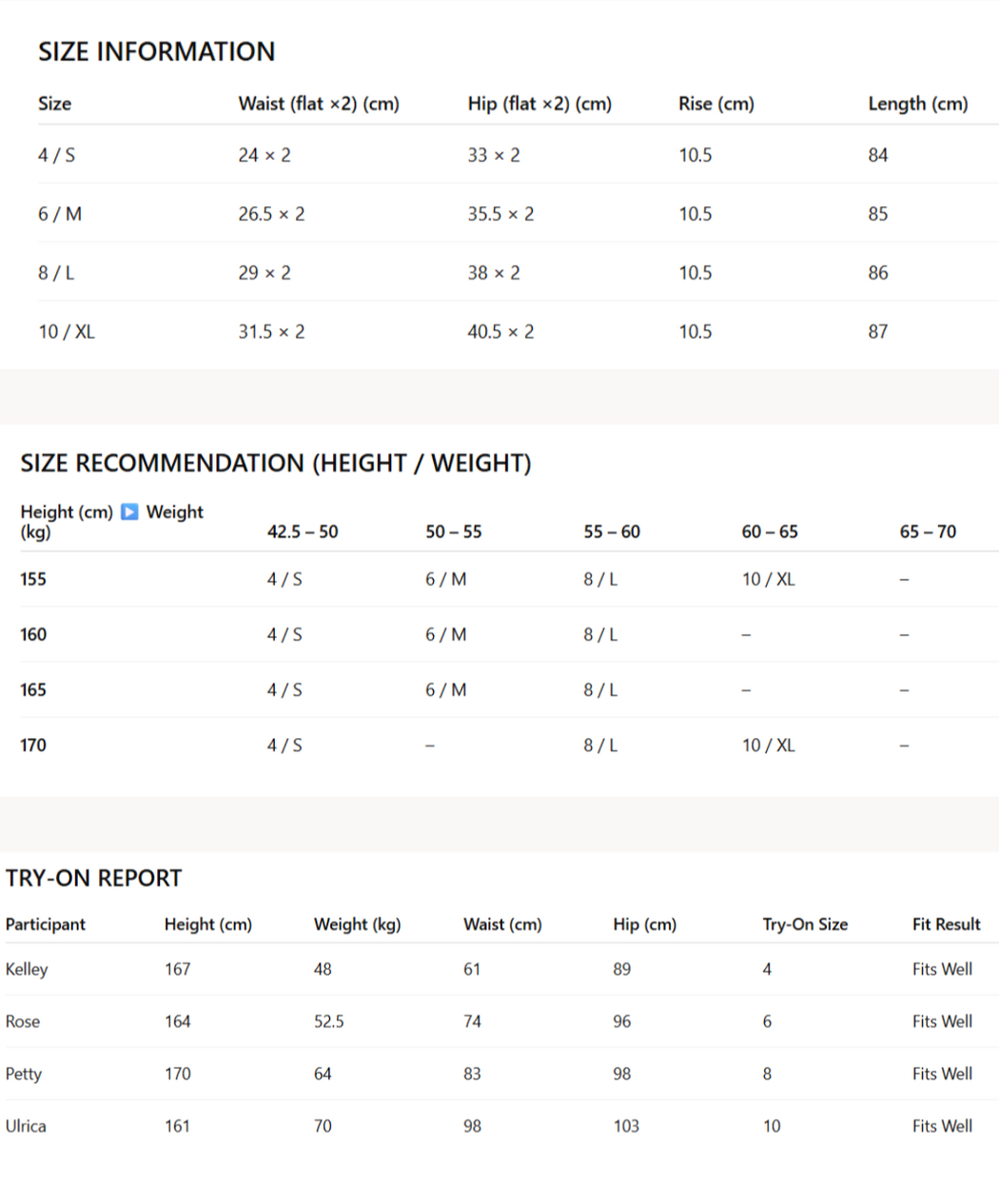999x1204 pixels.
Task: Click the 170 height row label
Action: click(x=33, y=746)
